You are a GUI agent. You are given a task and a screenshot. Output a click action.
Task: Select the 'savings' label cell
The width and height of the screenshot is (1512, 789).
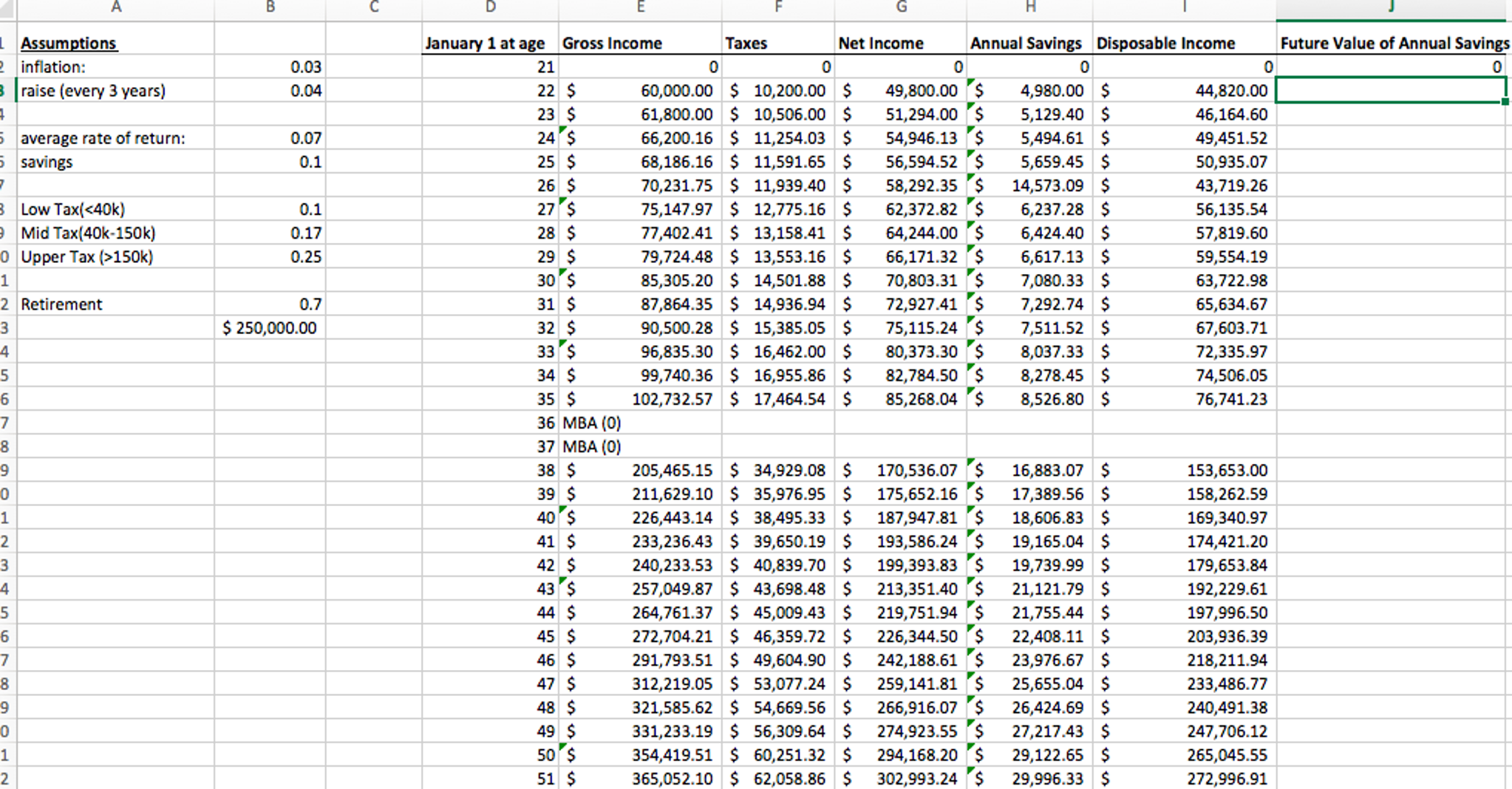point(115,161)
